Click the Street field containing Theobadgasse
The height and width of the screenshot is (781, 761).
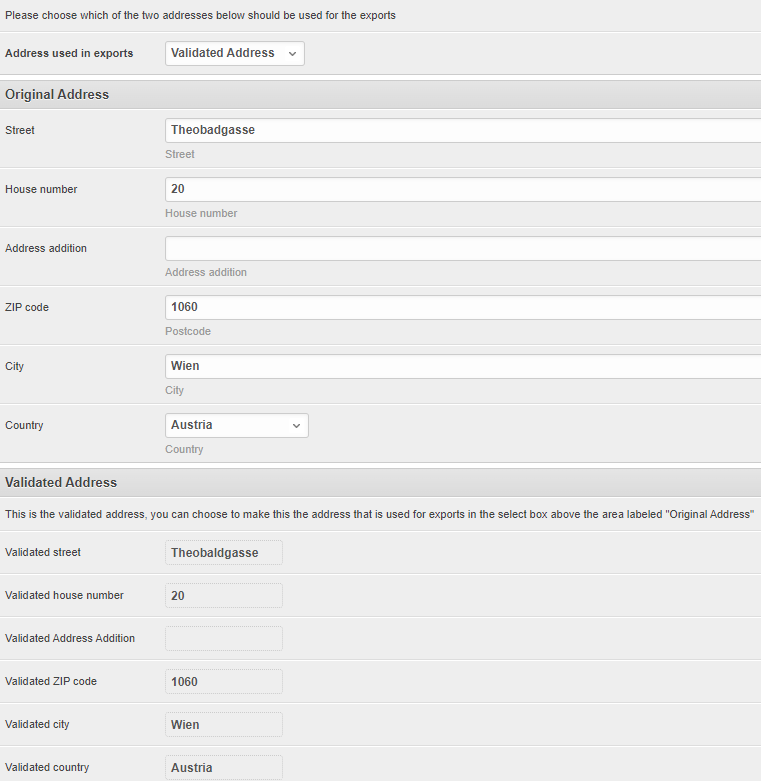click(463, 130)
